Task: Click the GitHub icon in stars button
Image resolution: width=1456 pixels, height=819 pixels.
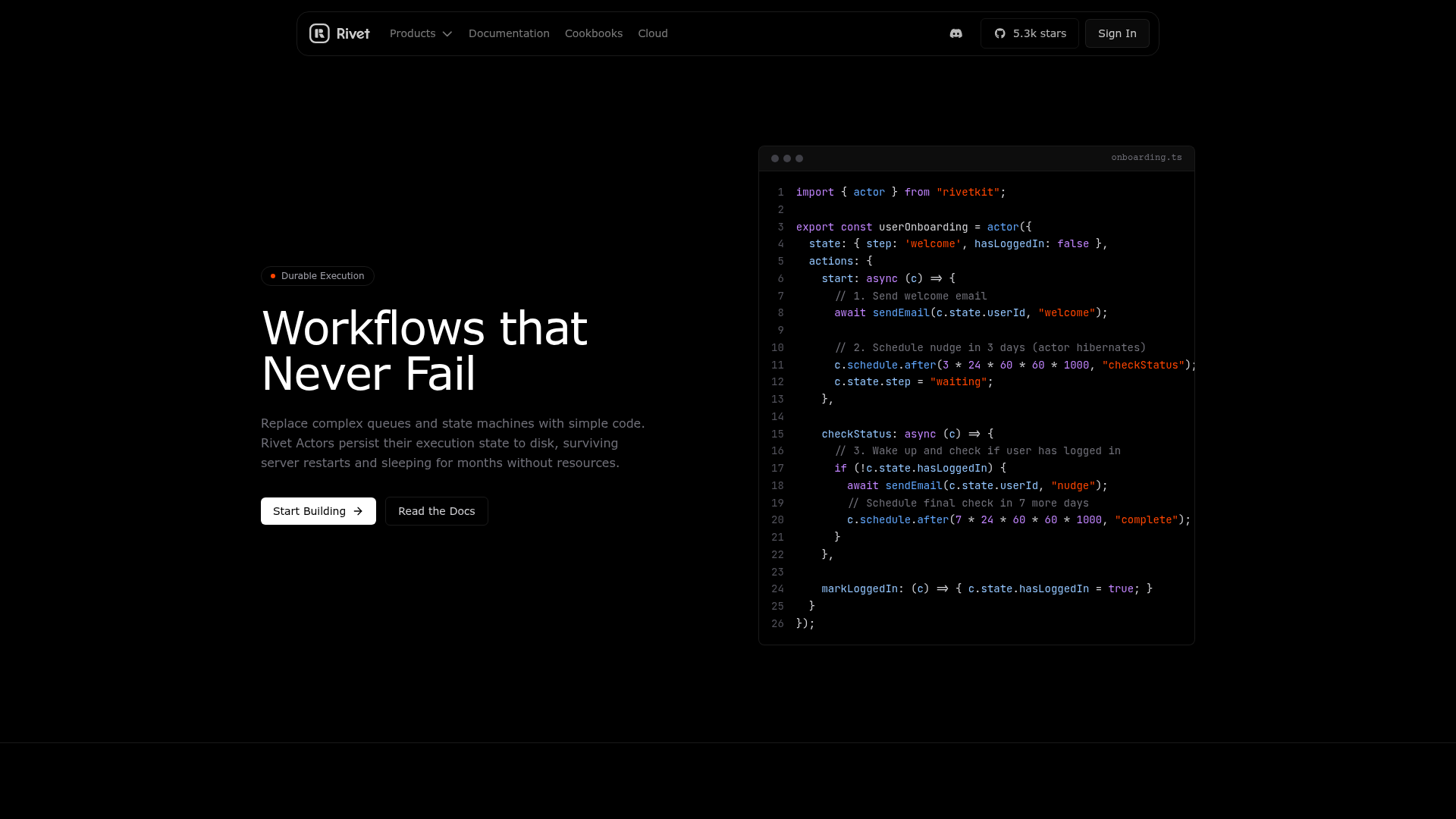Action: point(1000,33)
